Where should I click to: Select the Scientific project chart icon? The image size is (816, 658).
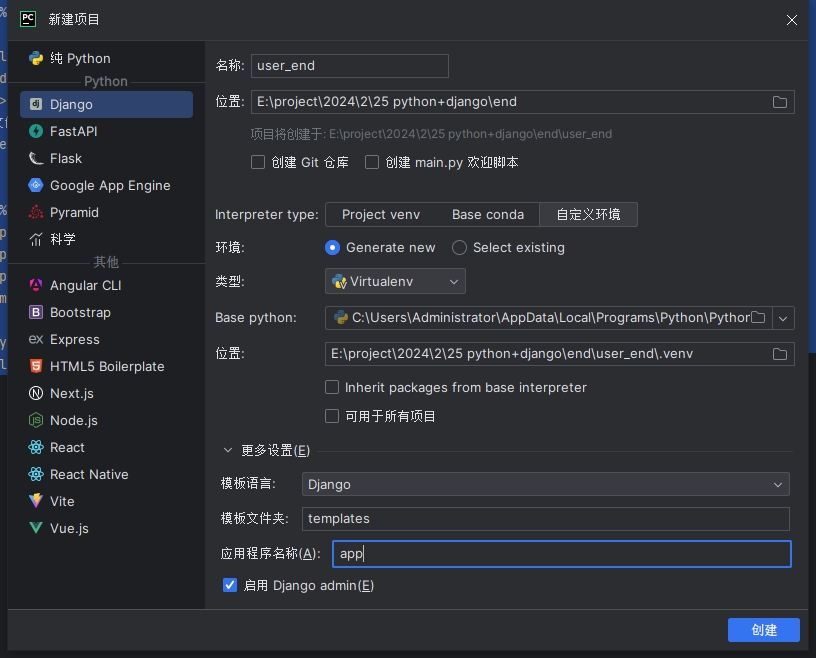click(36, 239)
